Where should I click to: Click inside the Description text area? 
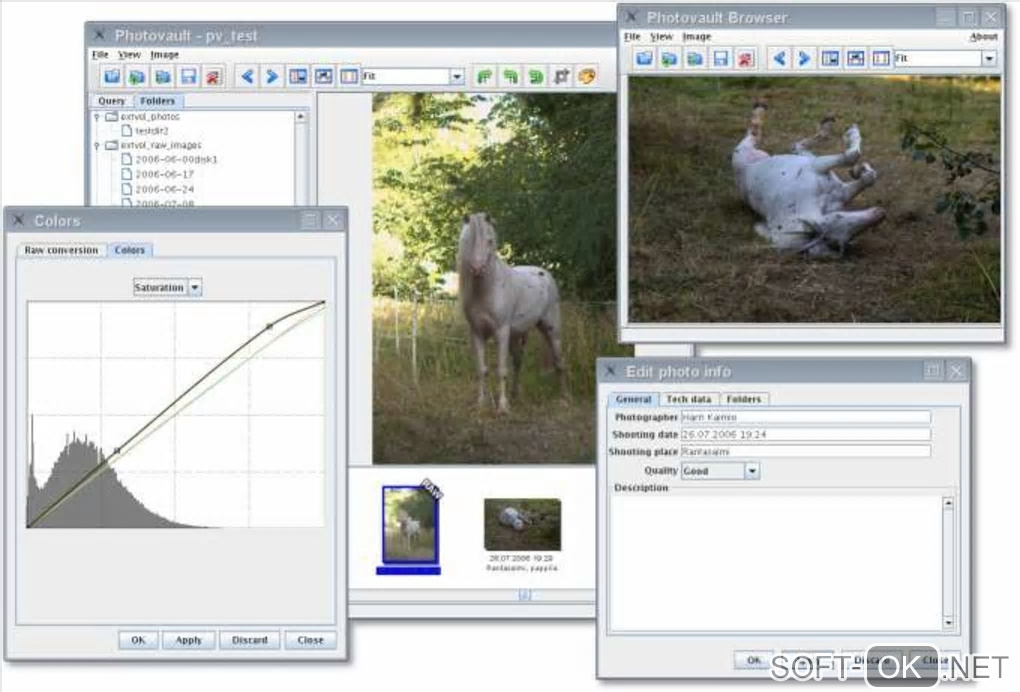pos(776,564)
